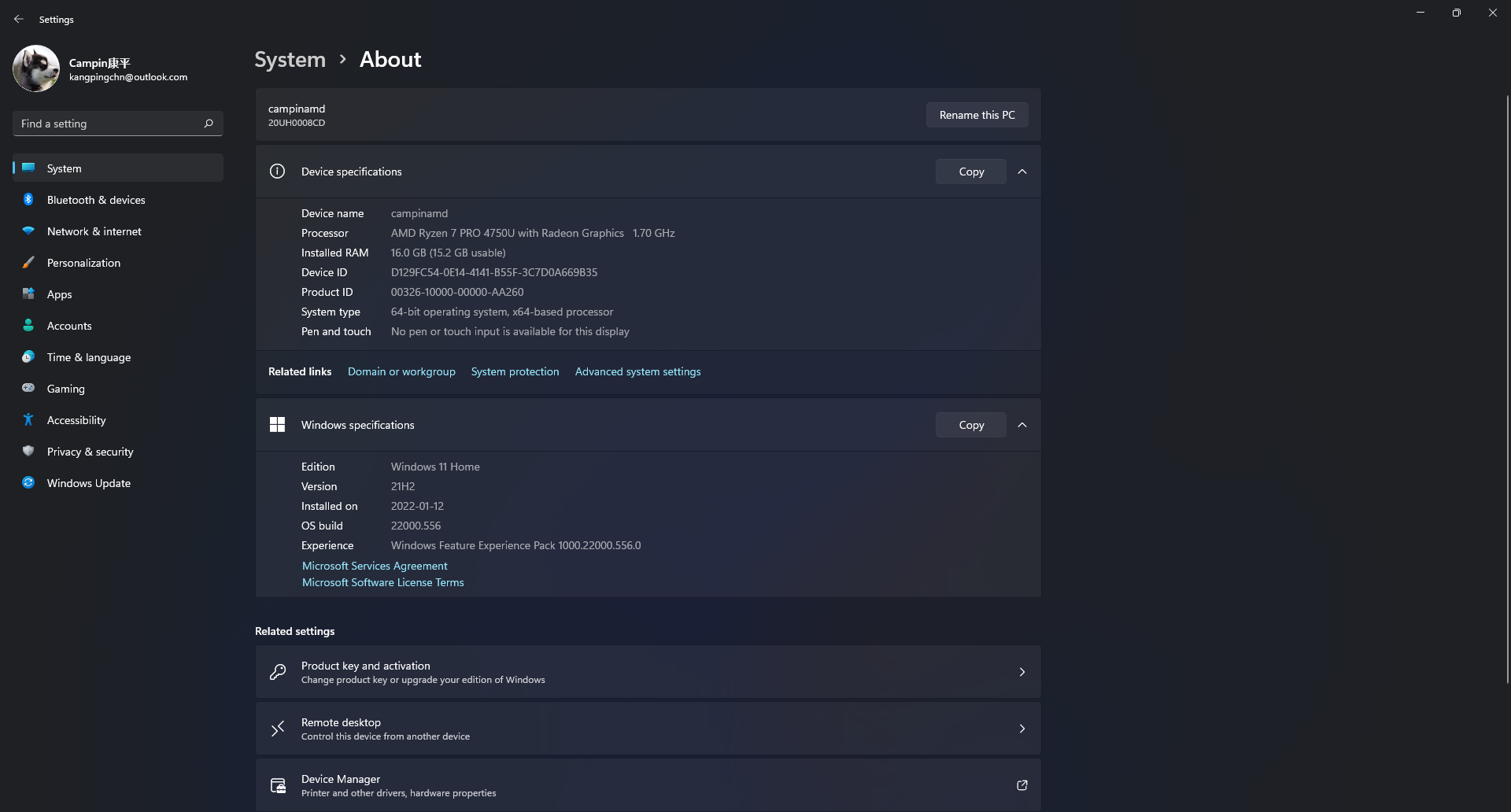Open Bluetooth & devices via its icon
1511x812 pixels.
28,199
